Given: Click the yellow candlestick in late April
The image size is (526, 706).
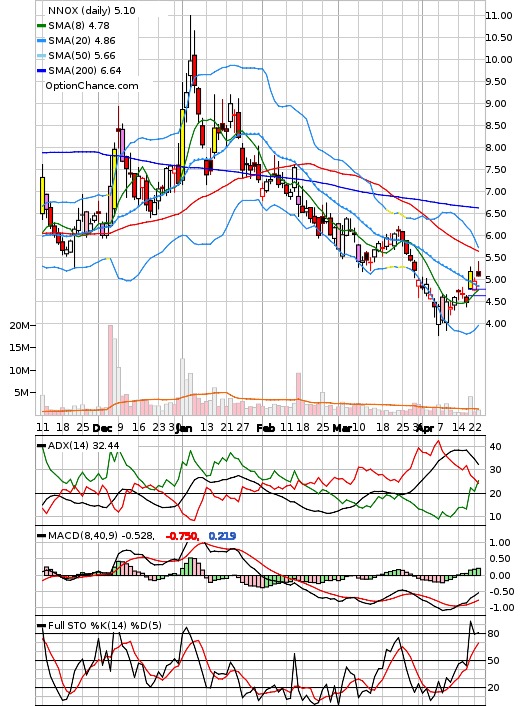Looking at the screenshot, I should point(471,280).
